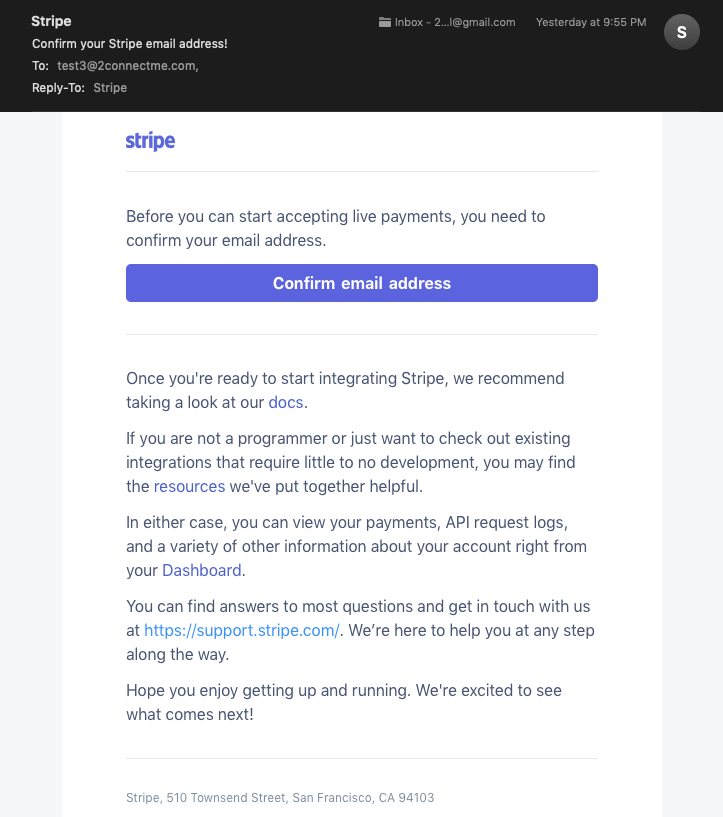Click the sender name Stripe in header
Screen dimensions: 723x817
coord(51,21)
